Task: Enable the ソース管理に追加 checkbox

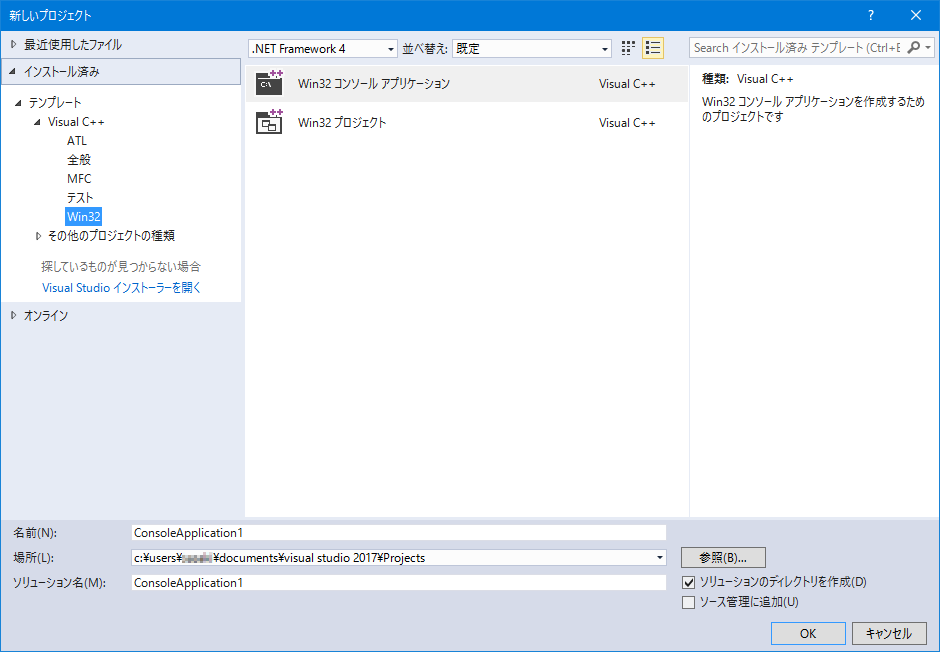Action: tap(689, 601)
